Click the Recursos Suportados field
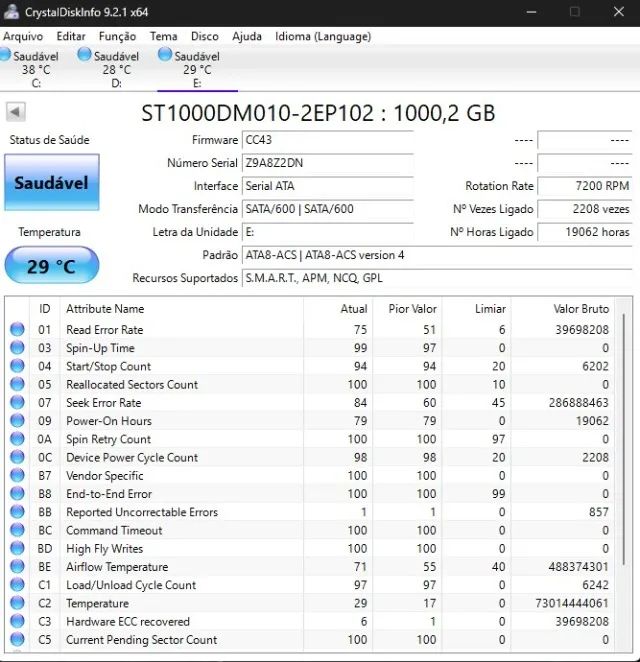This screenshot has height=662, width=640. tap(437, 278)
